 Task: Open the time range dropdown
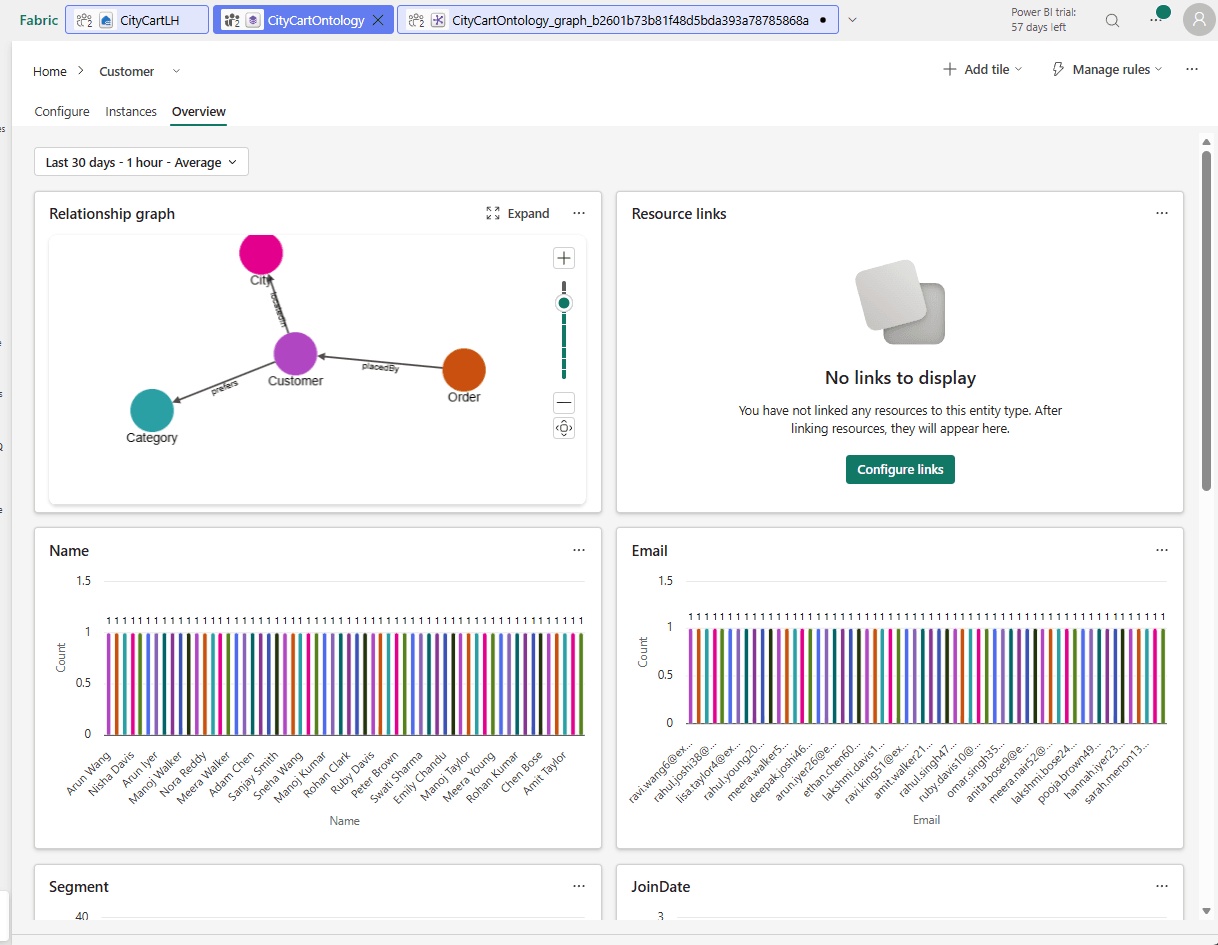click(x=141, y=162)
